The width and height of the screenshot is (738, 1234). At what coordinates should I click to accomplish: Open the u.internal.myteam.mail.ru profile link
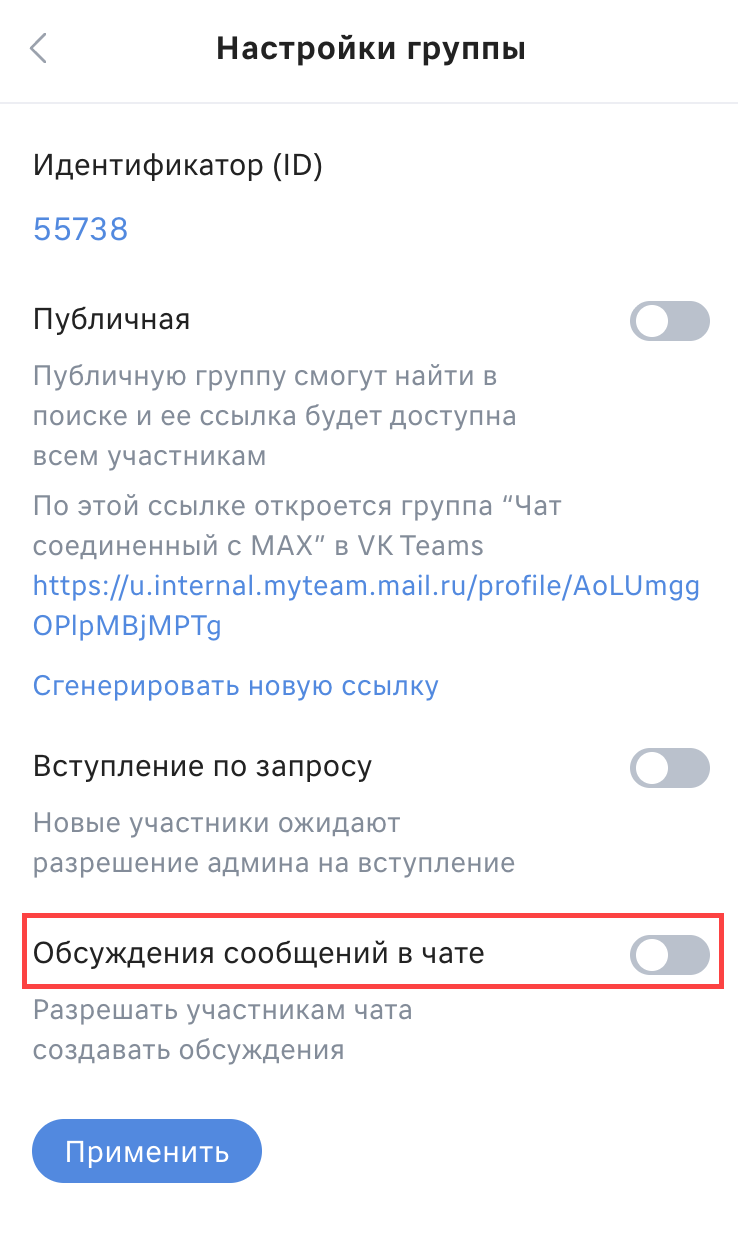[x=366, y=606]
